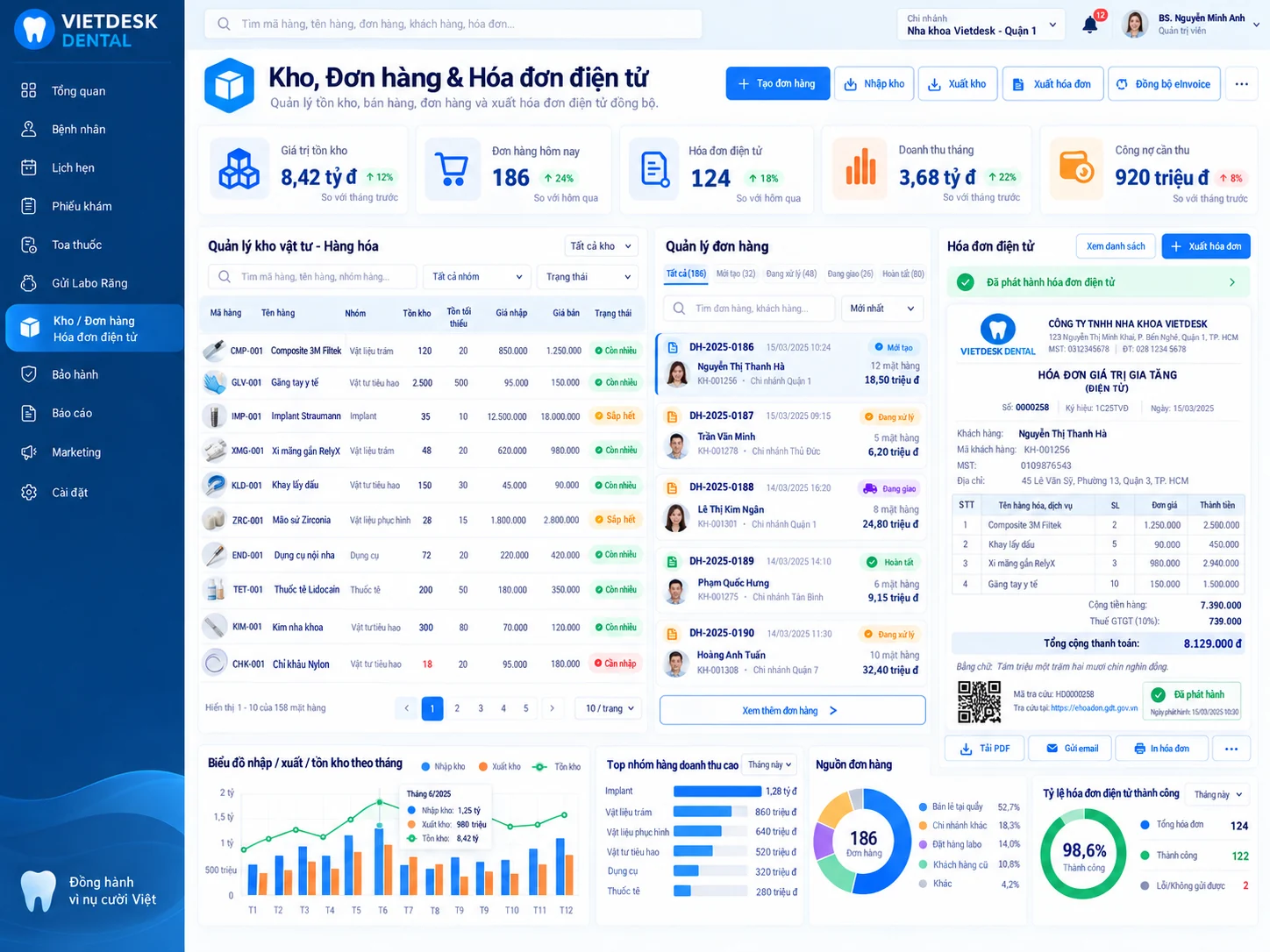Open invoice more actions menu
This screenshot has width=1270, height=952.
click(x=1231, y=749)
